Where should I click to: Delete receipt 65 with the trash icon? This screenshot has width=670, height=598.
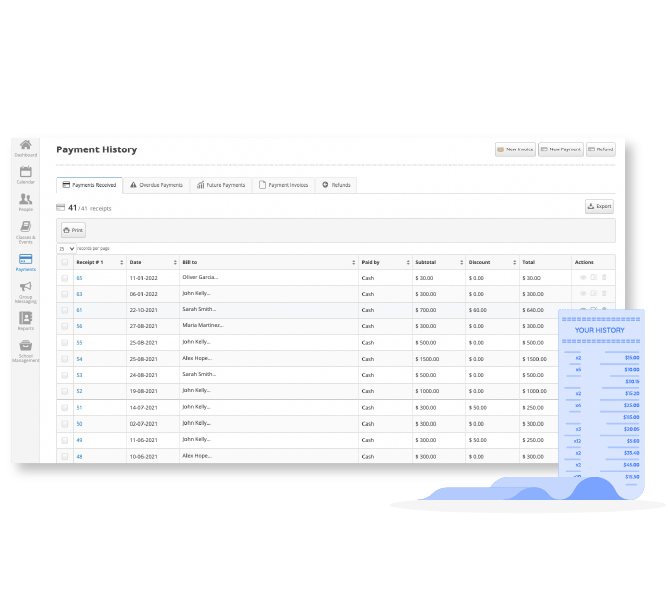(604, 277)
